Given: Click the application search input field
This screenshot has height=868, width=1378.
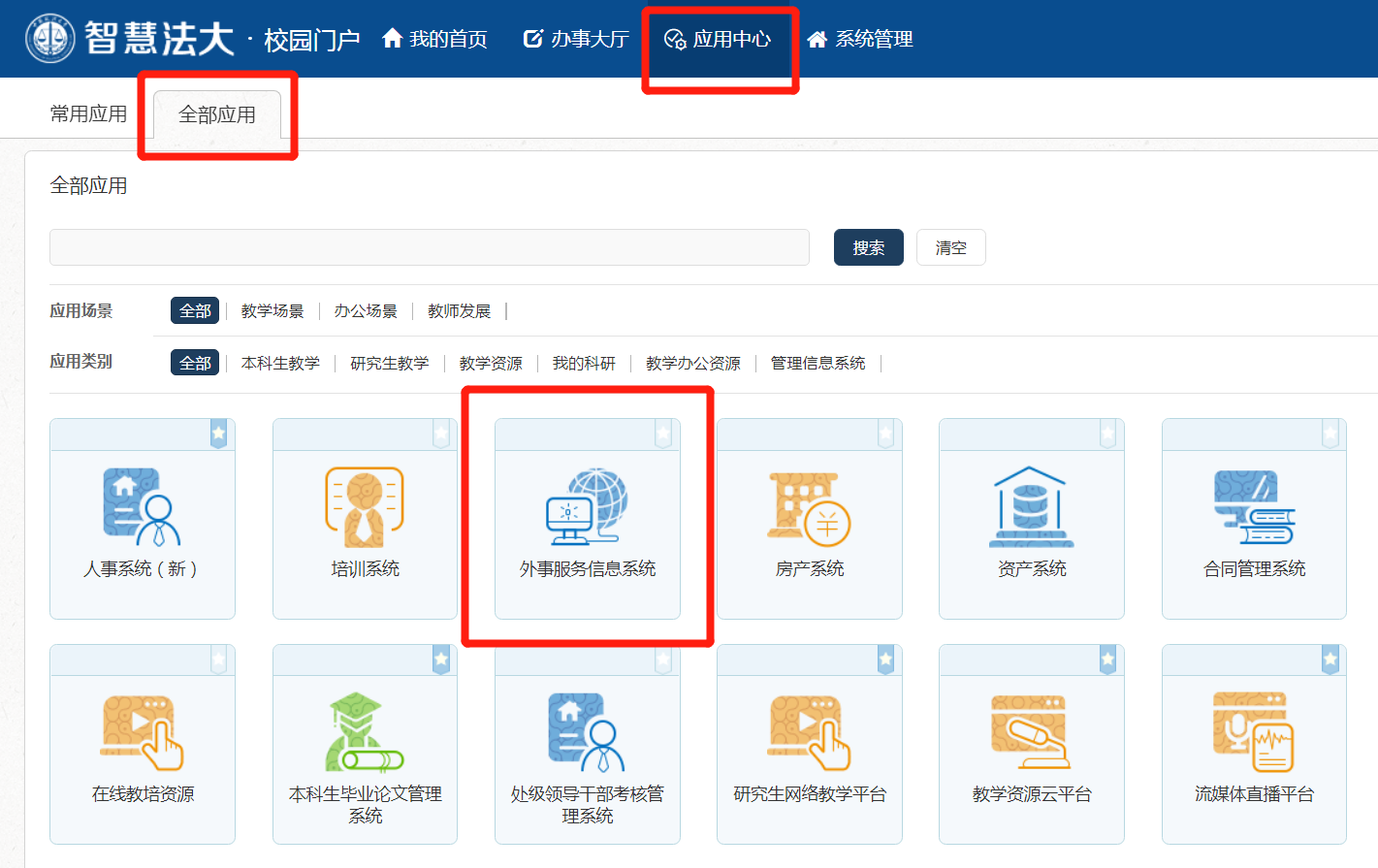Looking at the screenshot, I should click(x=429, y=248).
